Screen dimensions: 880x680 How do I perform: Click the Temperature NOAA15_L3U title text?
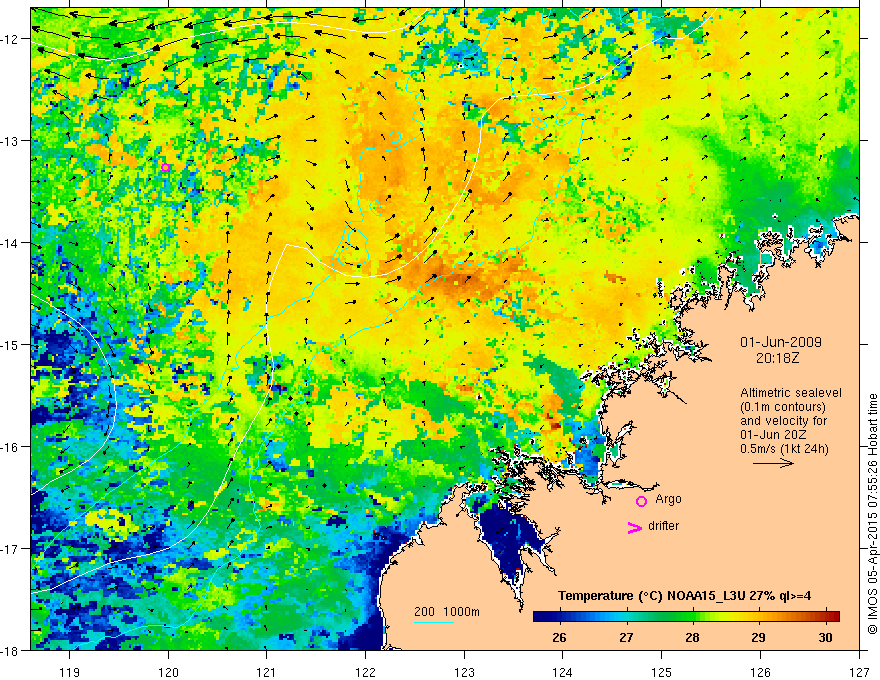(684, 596)
